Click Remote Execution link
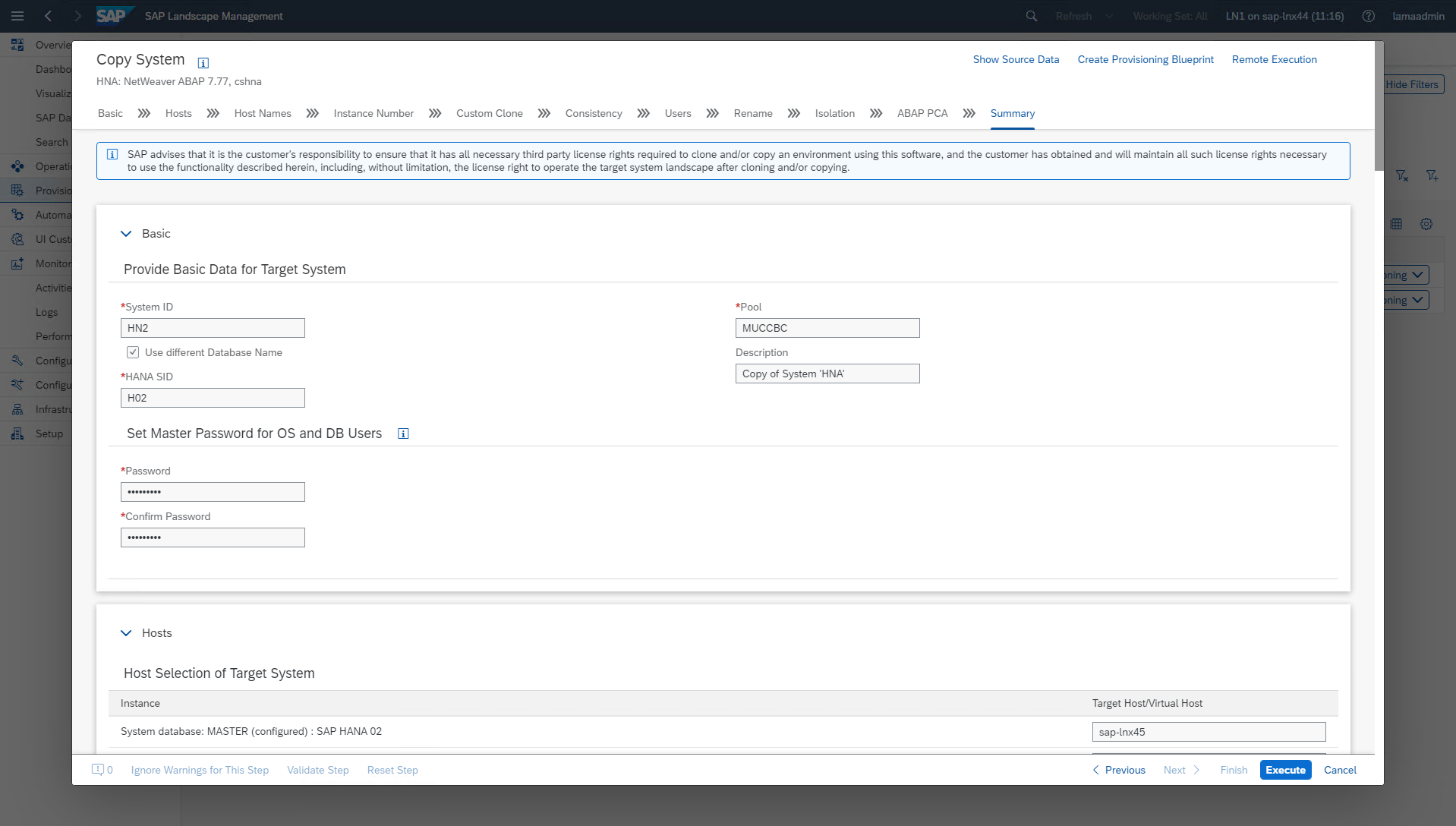The image size is (1456, 826). tap(1275, 59)
